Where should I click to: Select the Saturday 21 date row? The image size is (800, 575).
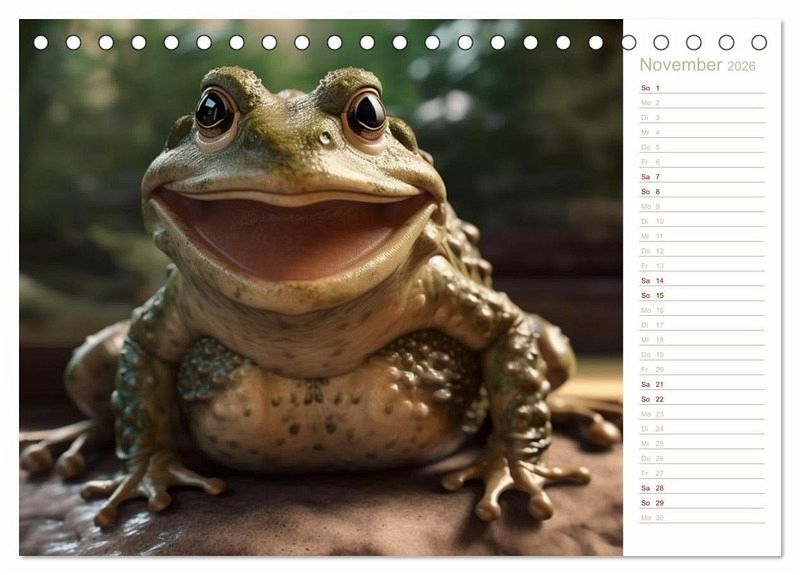click(700, 384)
